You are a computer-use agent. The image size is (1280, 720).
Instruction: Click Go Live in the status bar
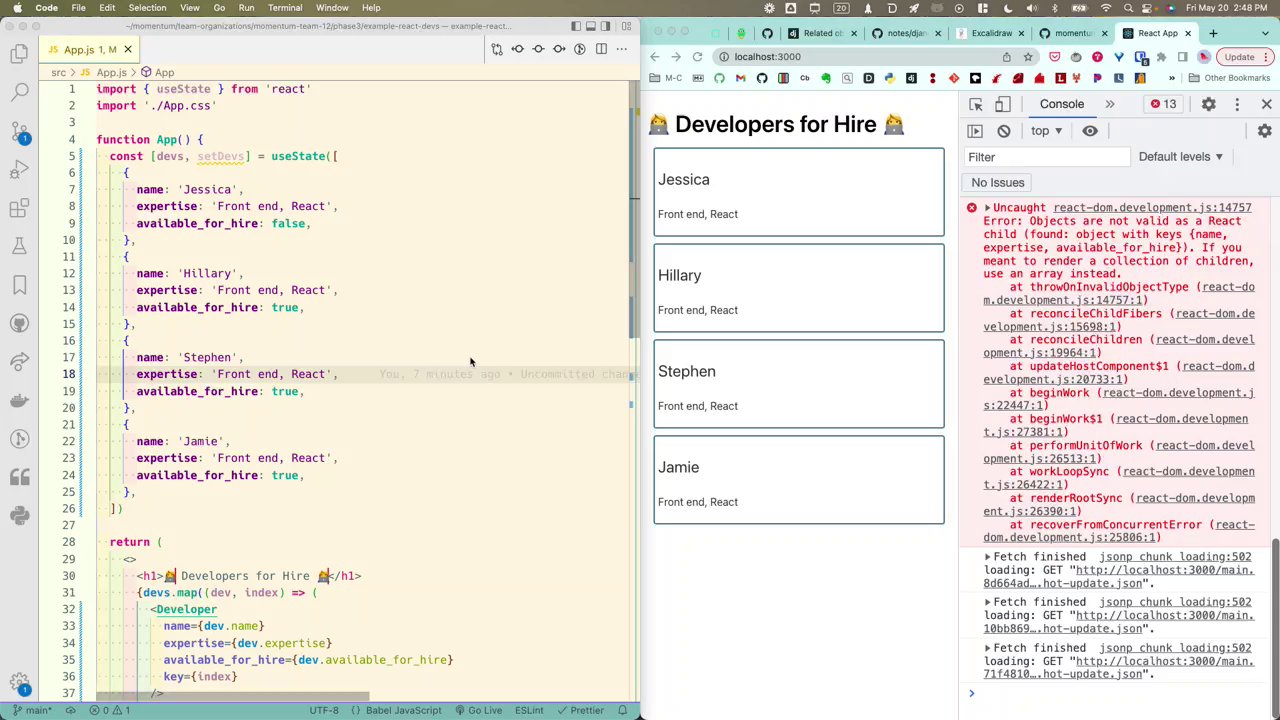[478, 710]
